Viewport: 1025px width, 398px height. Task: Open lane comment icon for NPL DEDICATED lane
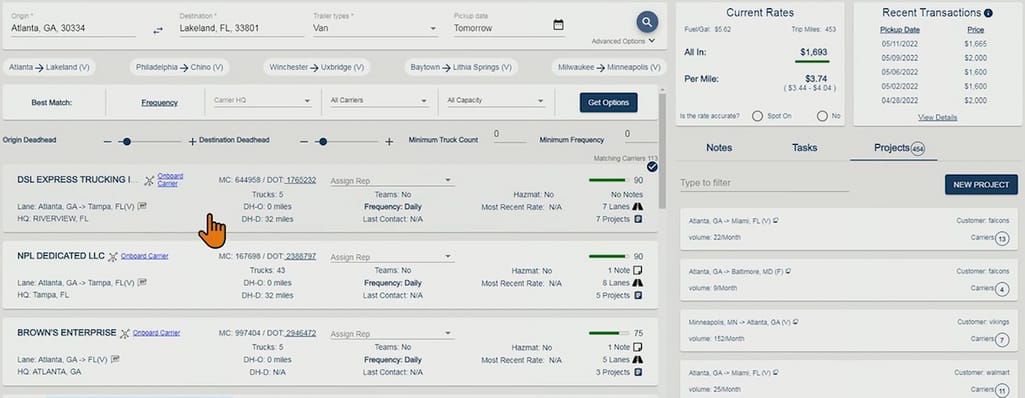(x=142, y=282)
